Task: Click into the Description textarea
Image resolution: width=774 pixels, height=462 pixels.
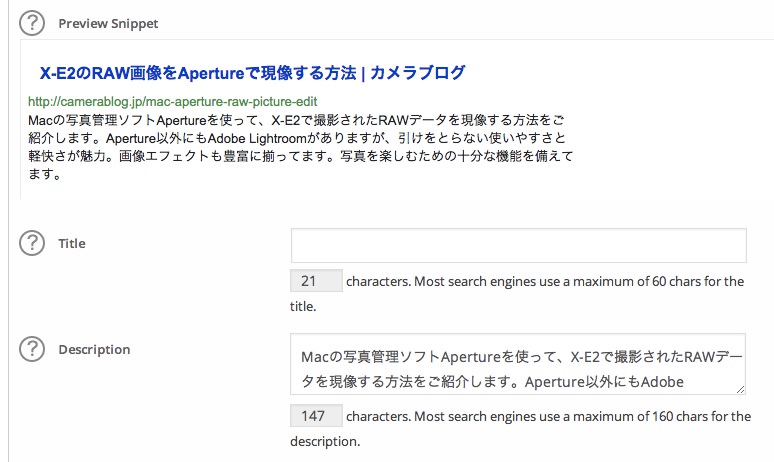Action: point(518,364)
